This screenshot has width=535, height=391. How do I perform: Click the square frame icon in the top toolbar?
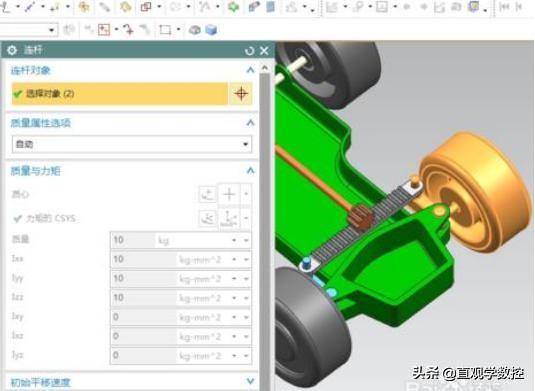(x=381, y=7)
